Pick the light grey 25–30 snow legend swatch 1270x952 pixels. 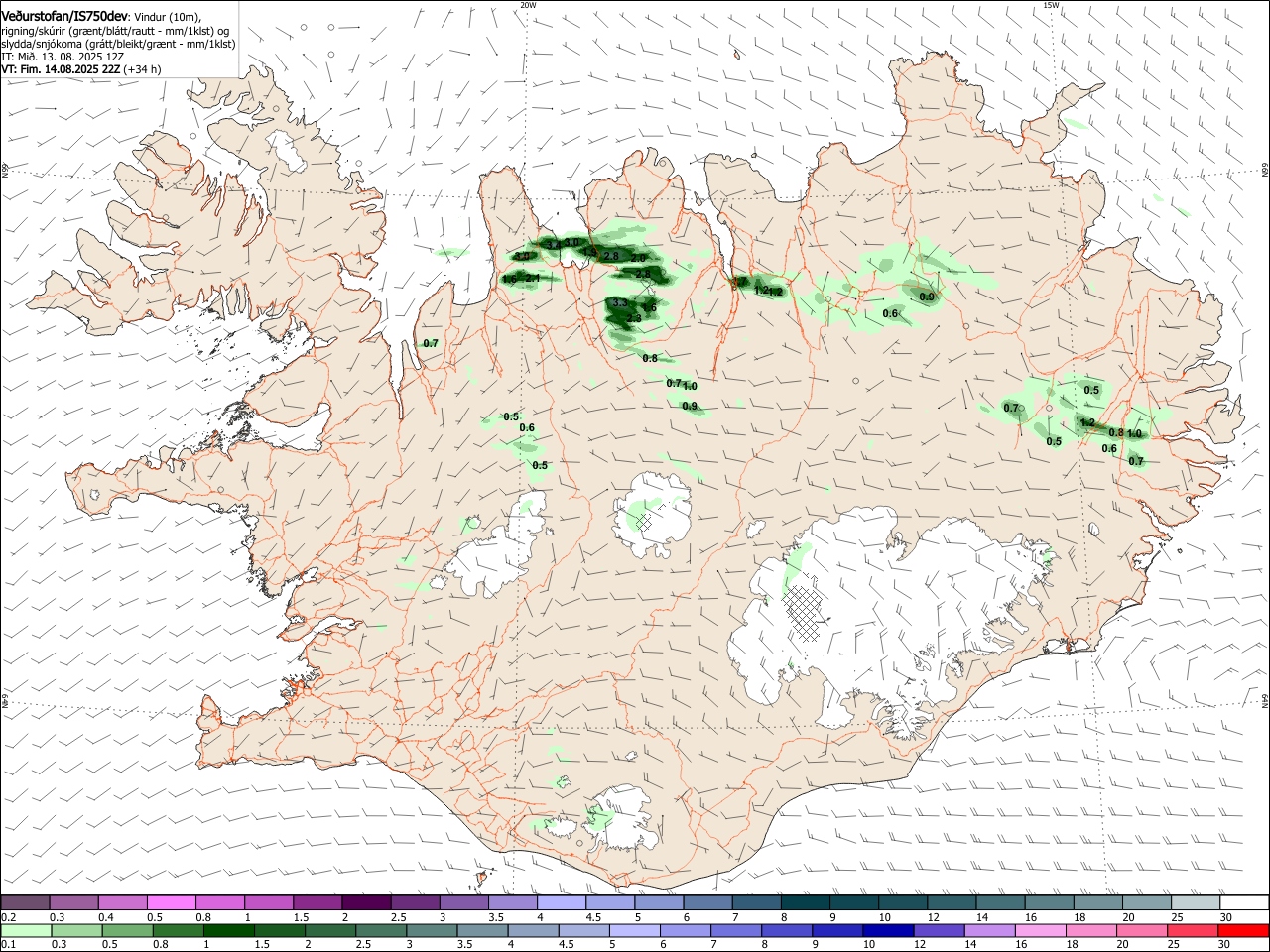click(1196, 902)
